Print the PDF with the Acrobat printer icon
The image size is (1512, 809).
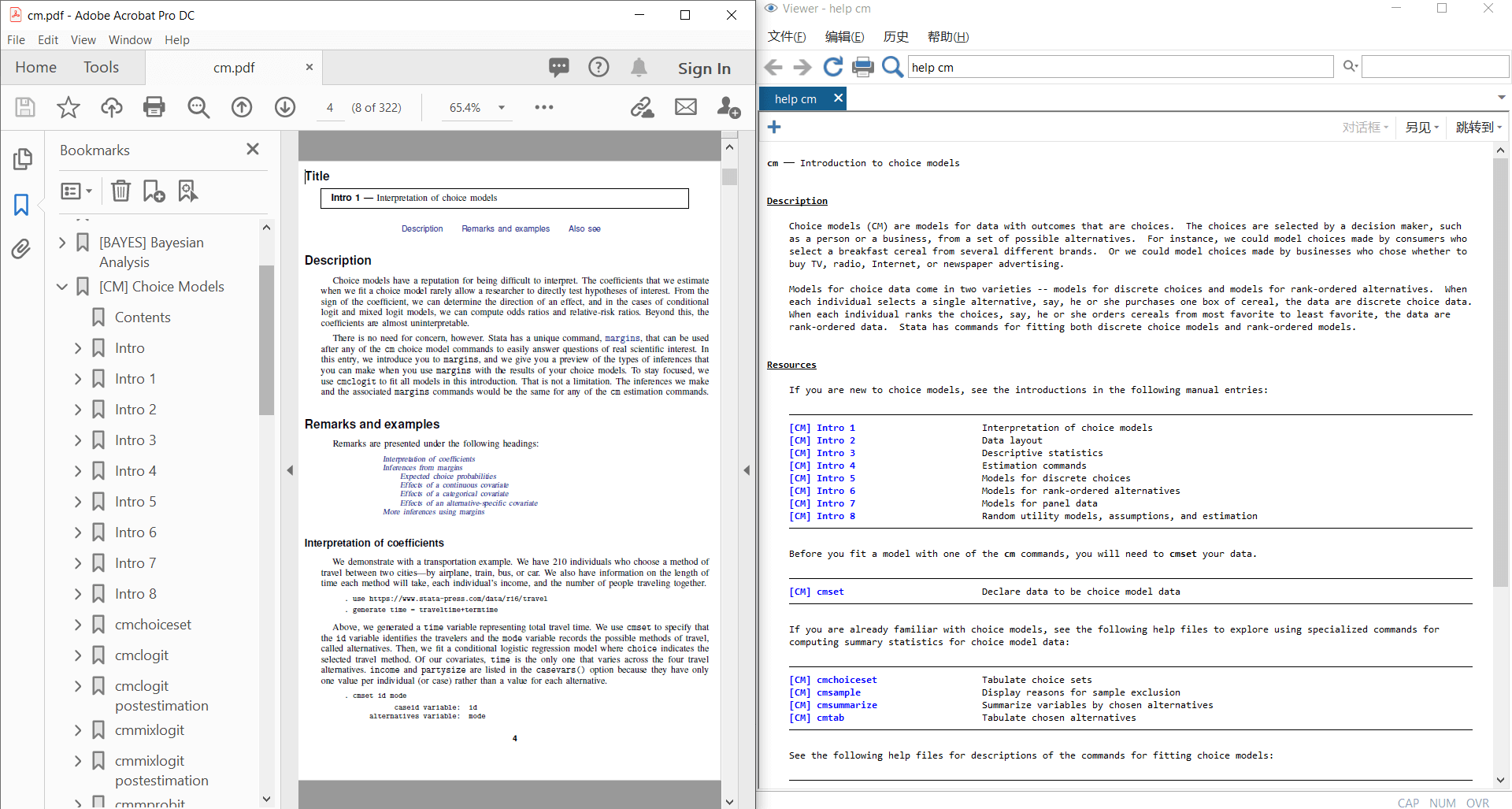[154, 107]
